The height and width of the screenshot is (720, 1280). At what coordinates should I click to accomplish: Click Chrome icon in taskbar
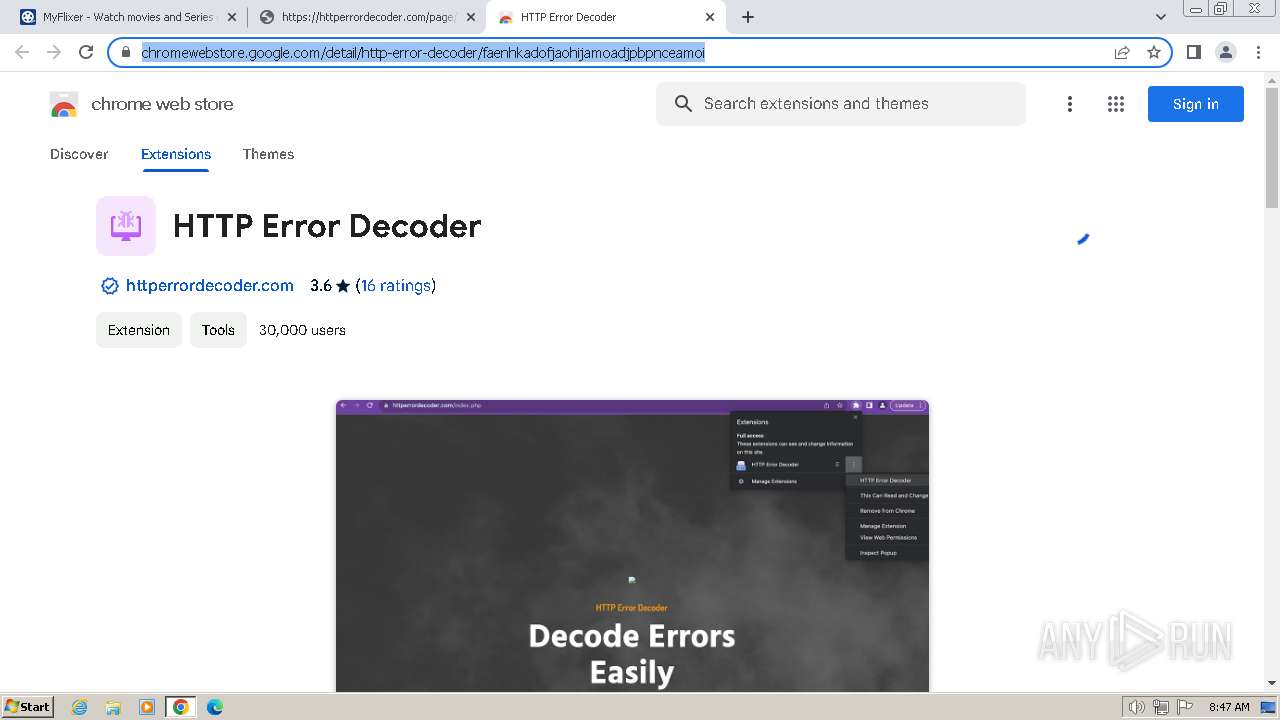[x=180, y=707]
